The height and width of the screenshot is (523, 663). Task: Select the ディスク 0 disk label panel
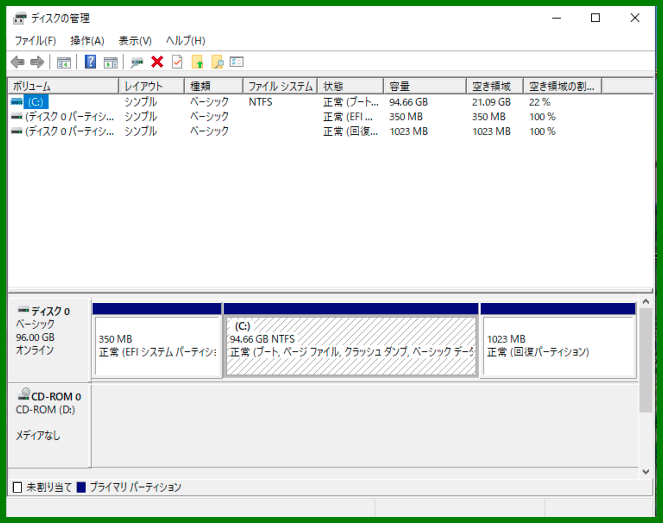coord(49,340)
